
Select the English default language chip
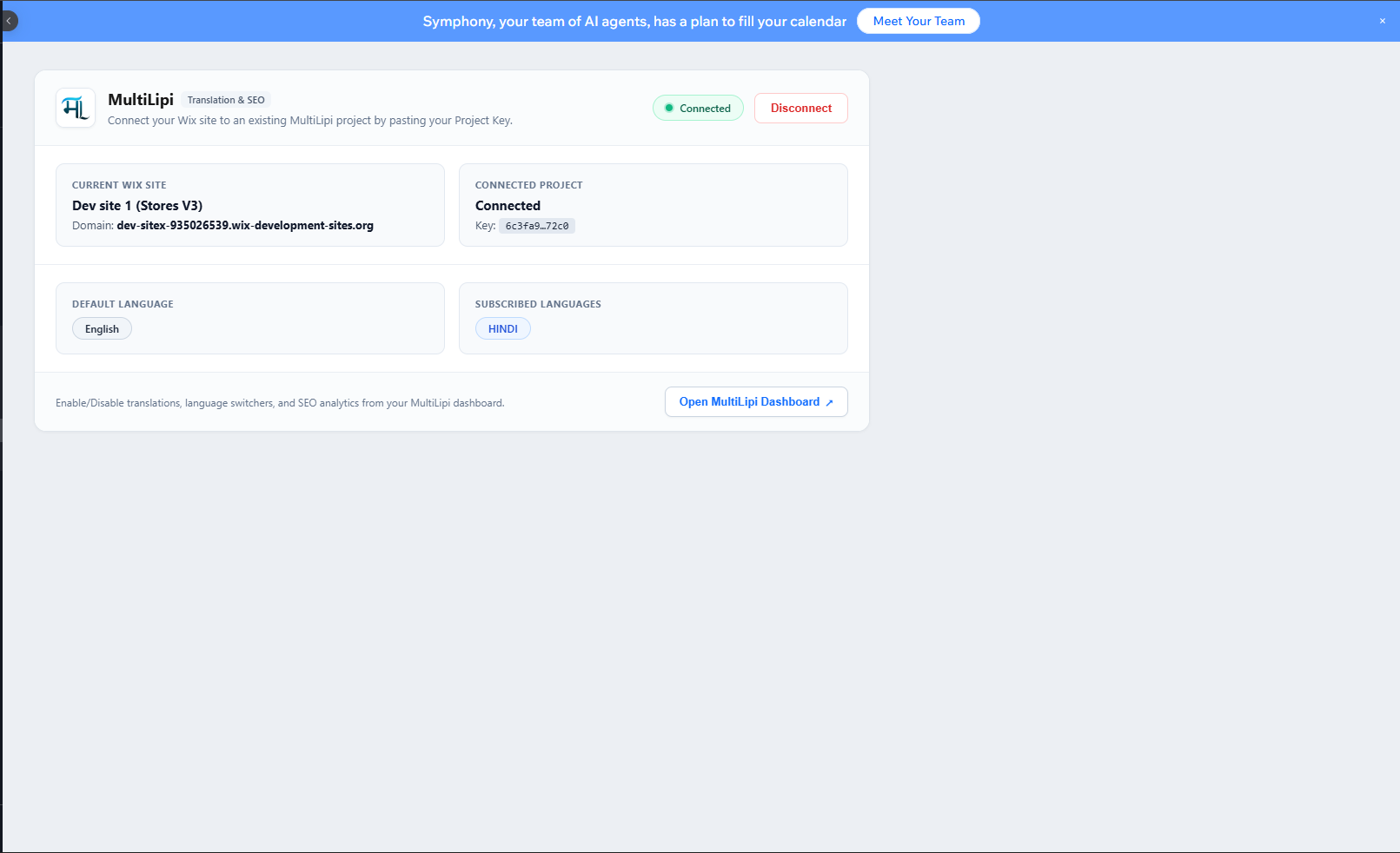click(x=102, y=329)
